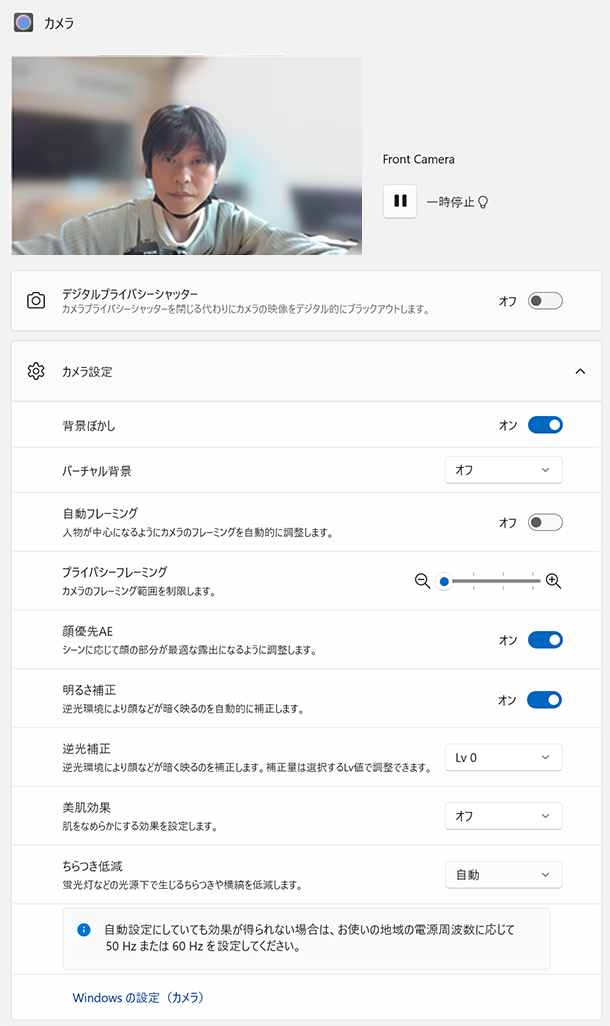Open the バーチャル背景 dropdown
The width and height of the screenshot is (610, 1026).
click(503, 470)
